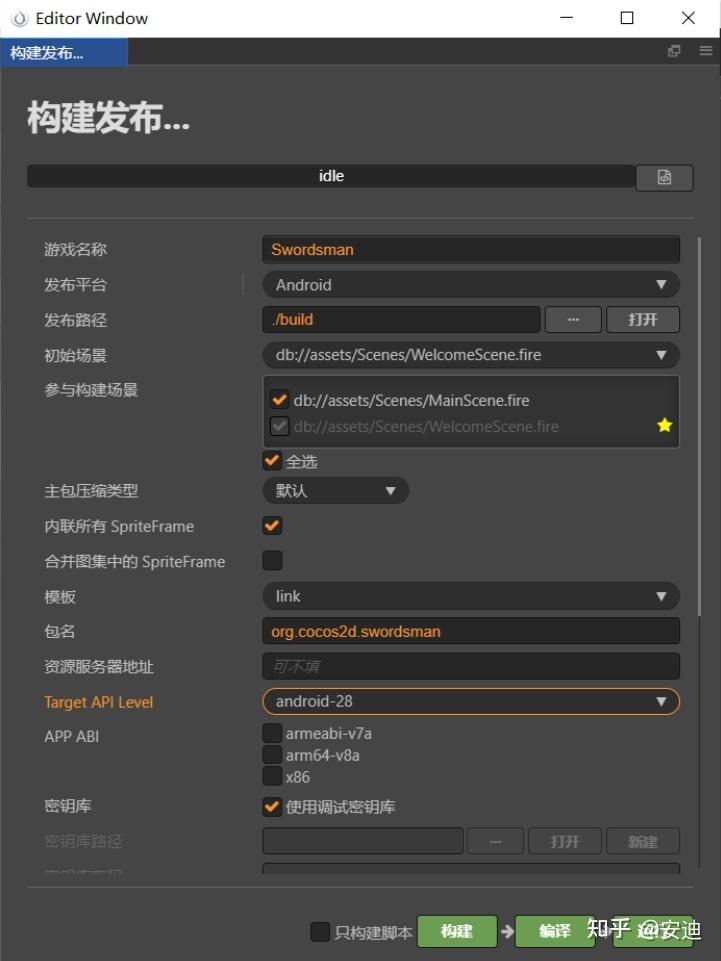Maximize the Editor Window

pos(627,18)
